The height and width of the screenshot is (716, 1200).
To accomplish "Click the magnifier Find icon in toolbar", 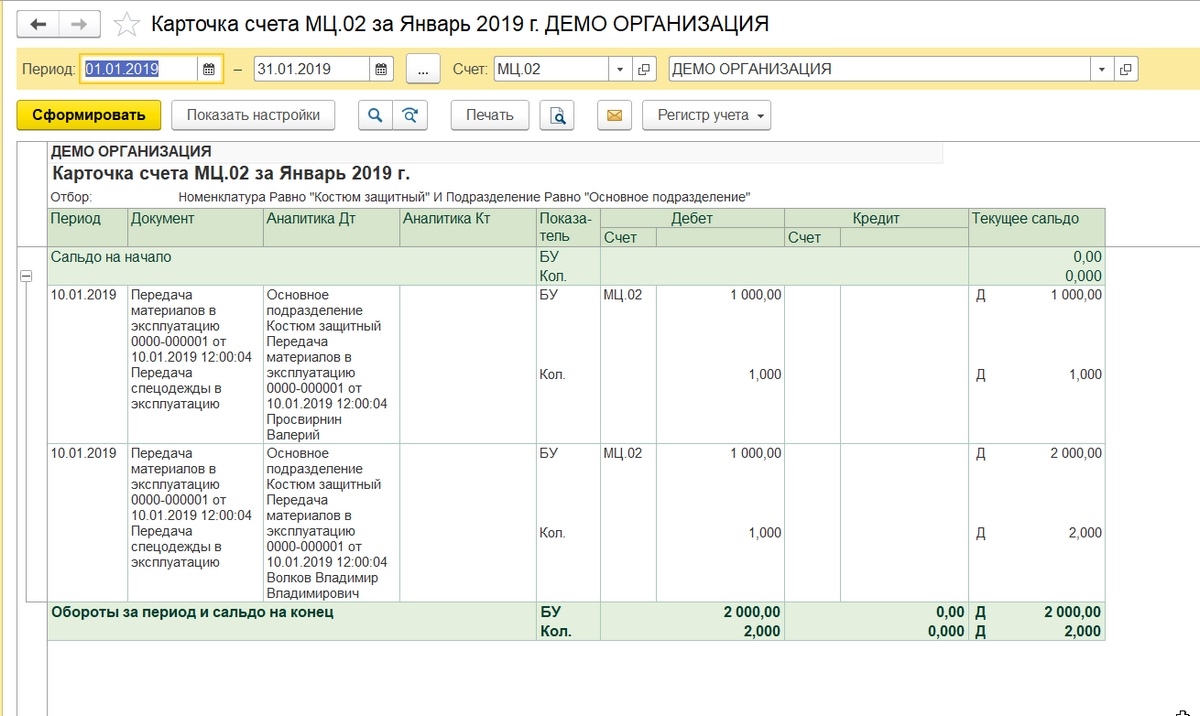I will click(375, 116).
